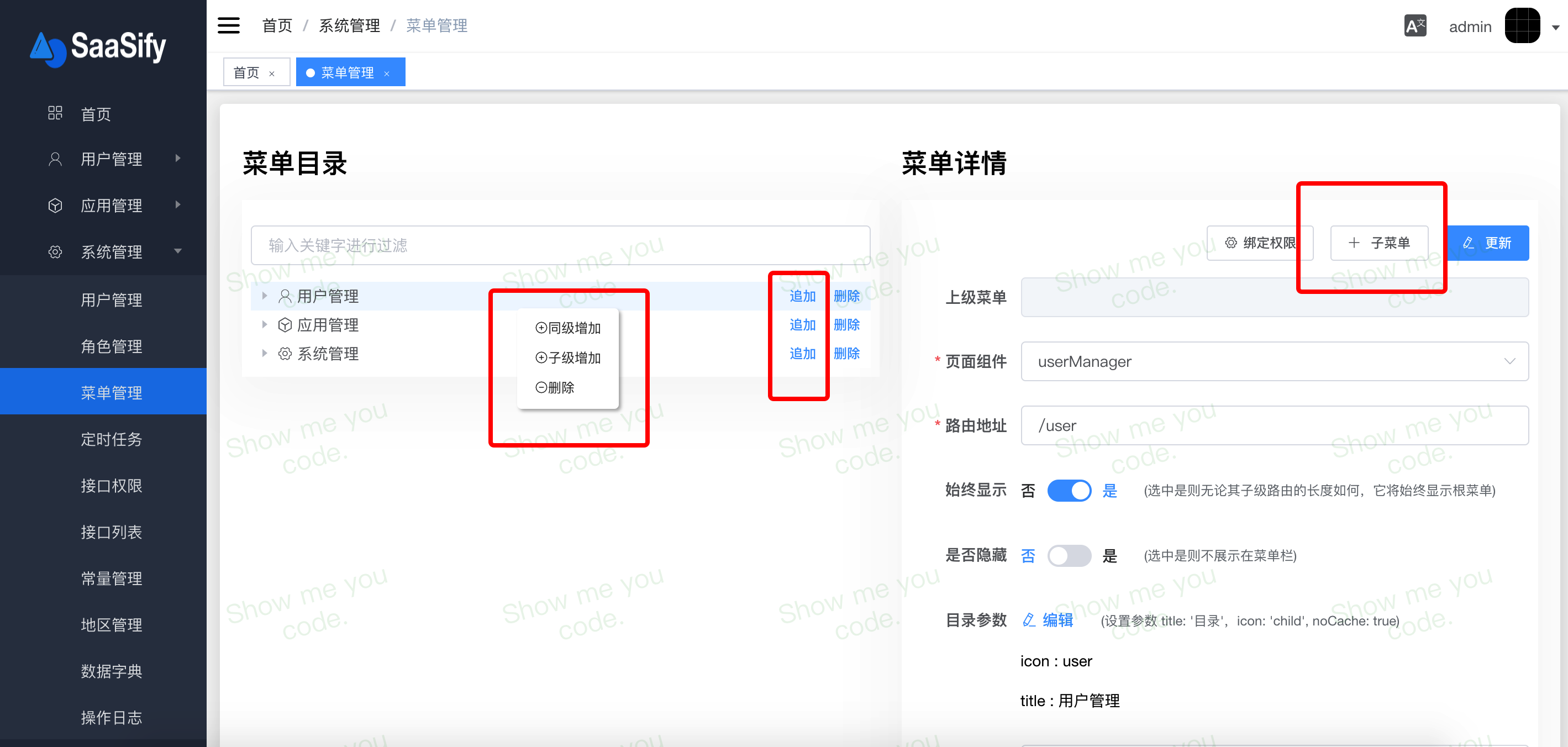Image resolution: width=1568 pixels, height=747 pixels.
Task: Expand the sidebar 用户管理 arrow
Action: [178, 158]
